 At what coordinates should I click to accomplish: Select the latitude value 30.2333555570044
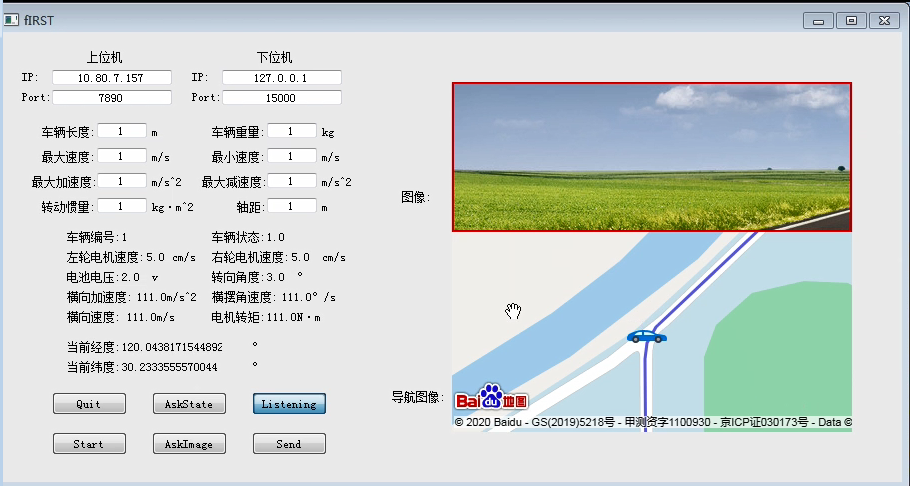click(169, 367)
